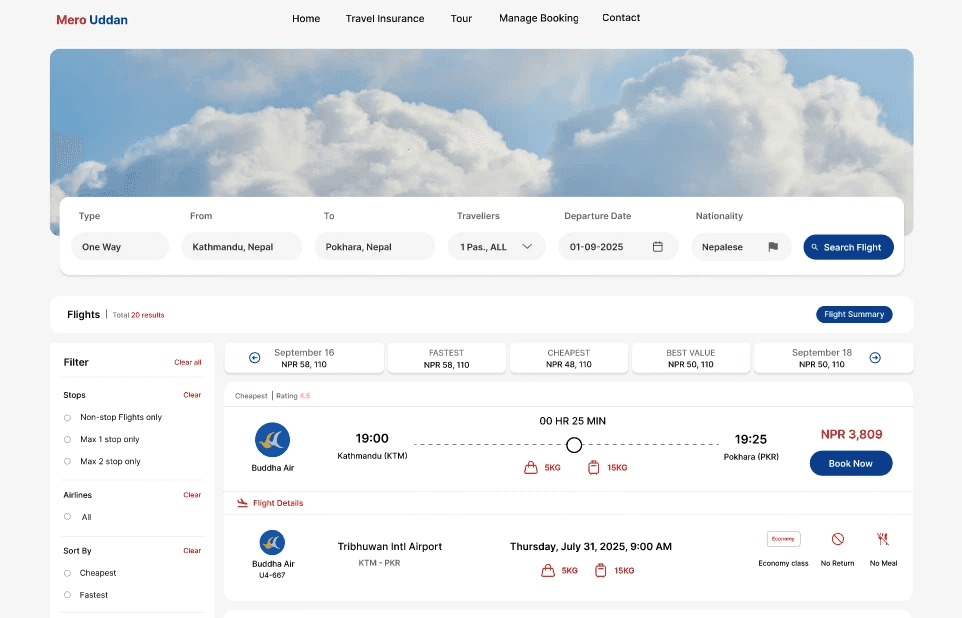Click luggage 15KG icon under duration

pos(593,468)
